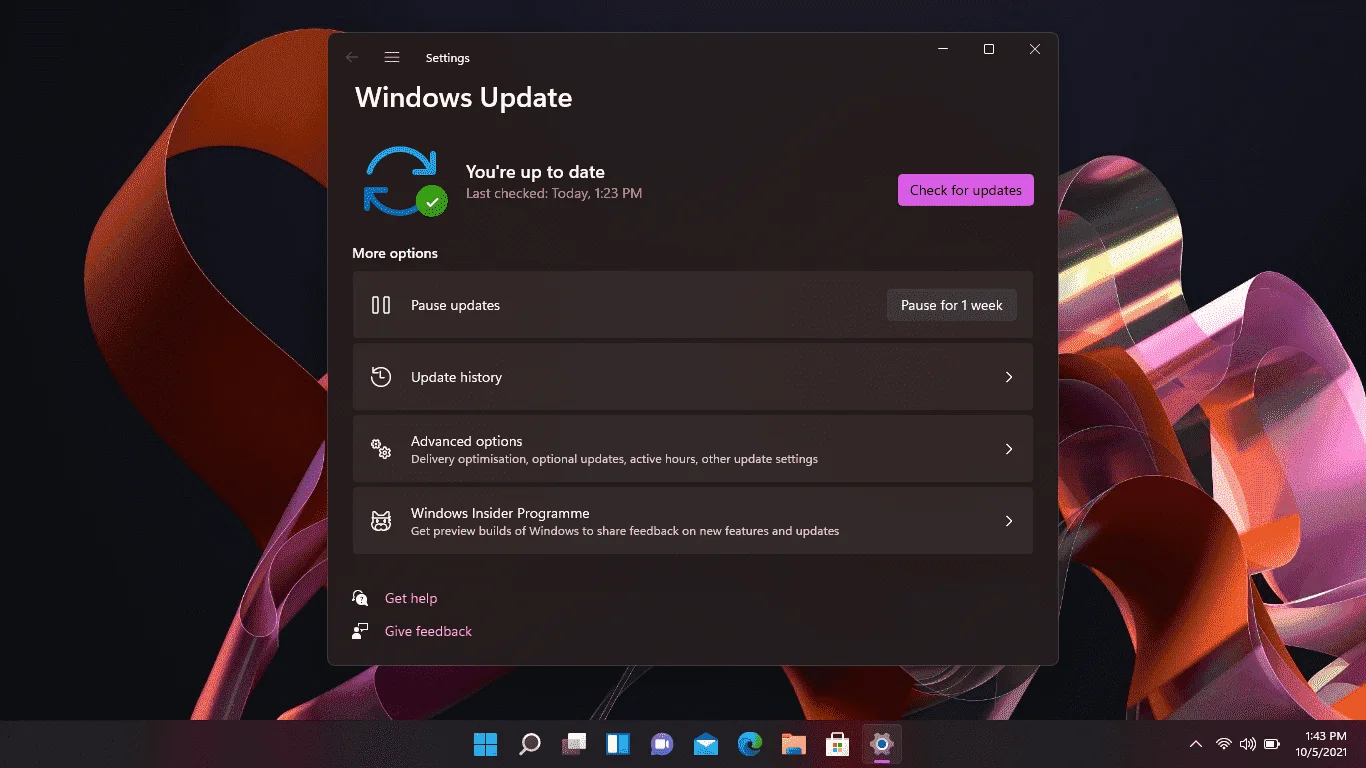Open the Give feedback link
Viewport: 1366px width, 768px height.
pos(428,631)
